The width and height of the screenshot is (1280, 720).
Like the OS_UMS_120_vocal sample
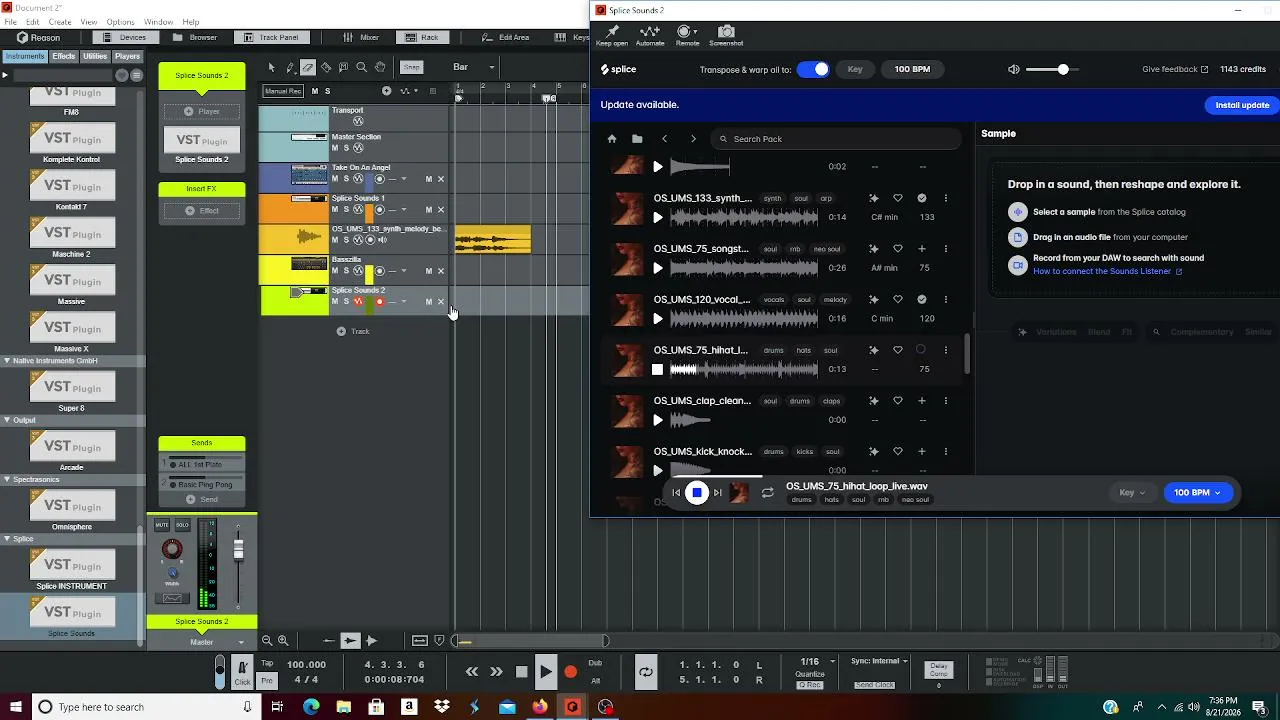pyautogui.click(x=898, y=299)
